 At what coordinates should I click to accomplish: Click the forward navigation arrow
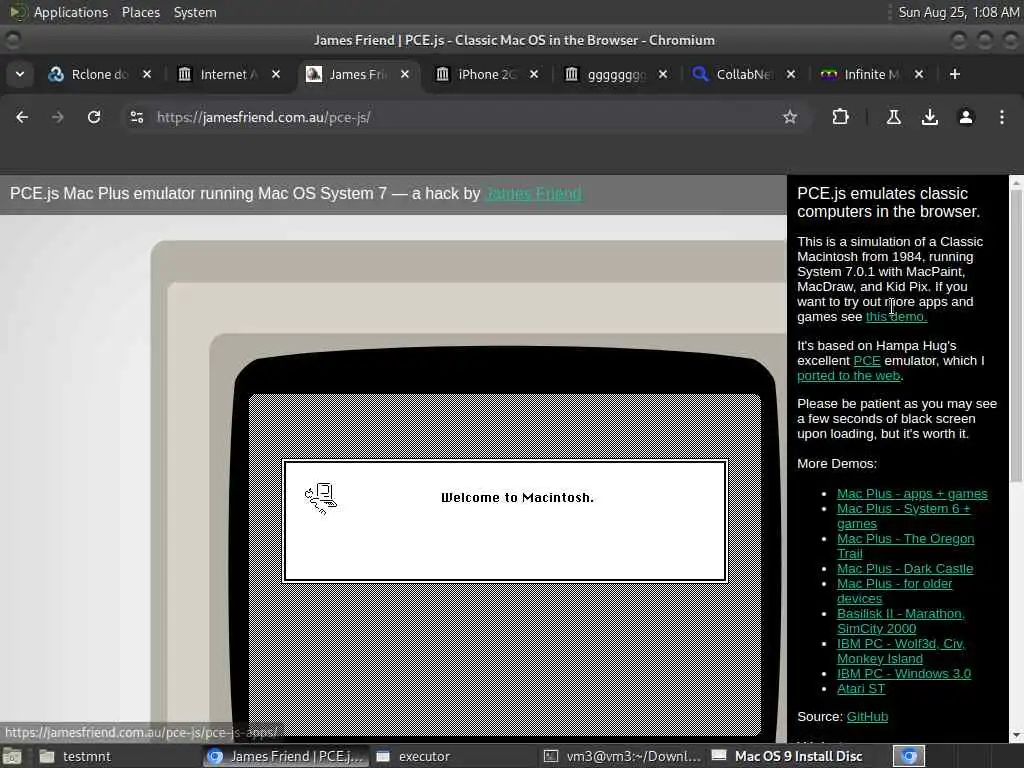point(57,117)
